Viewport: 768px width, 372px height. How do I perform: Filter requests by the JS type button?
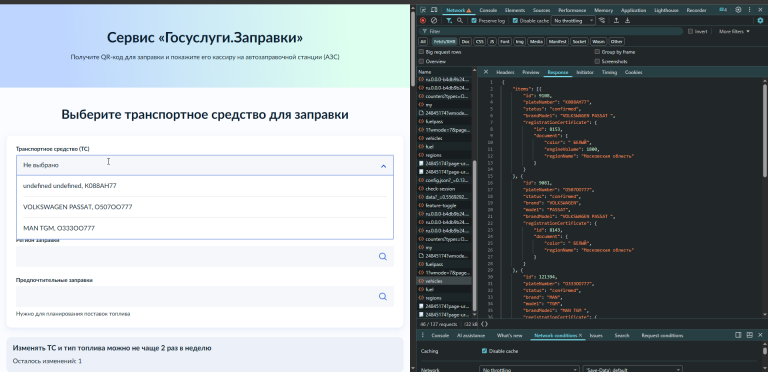pos(492,42)
